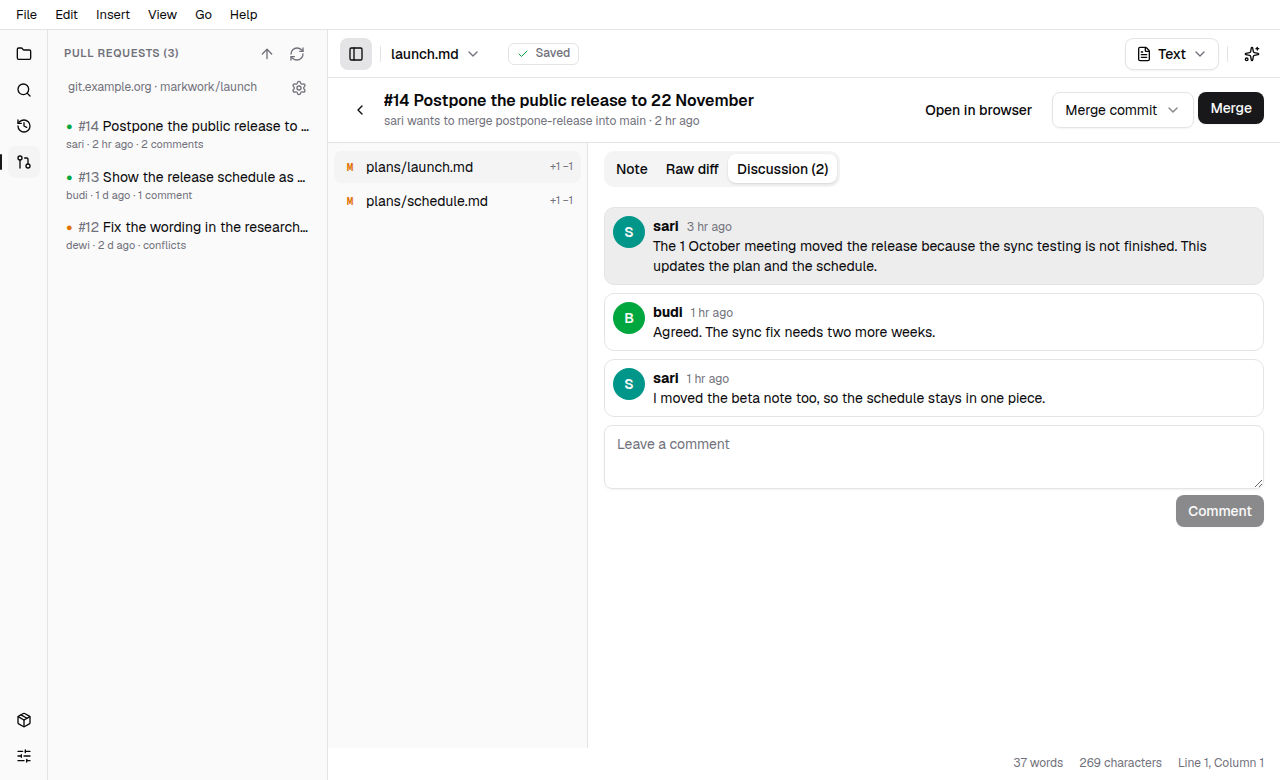The image size is (1280, 780).
Task: Open the View menu
Action: (162, 15)
